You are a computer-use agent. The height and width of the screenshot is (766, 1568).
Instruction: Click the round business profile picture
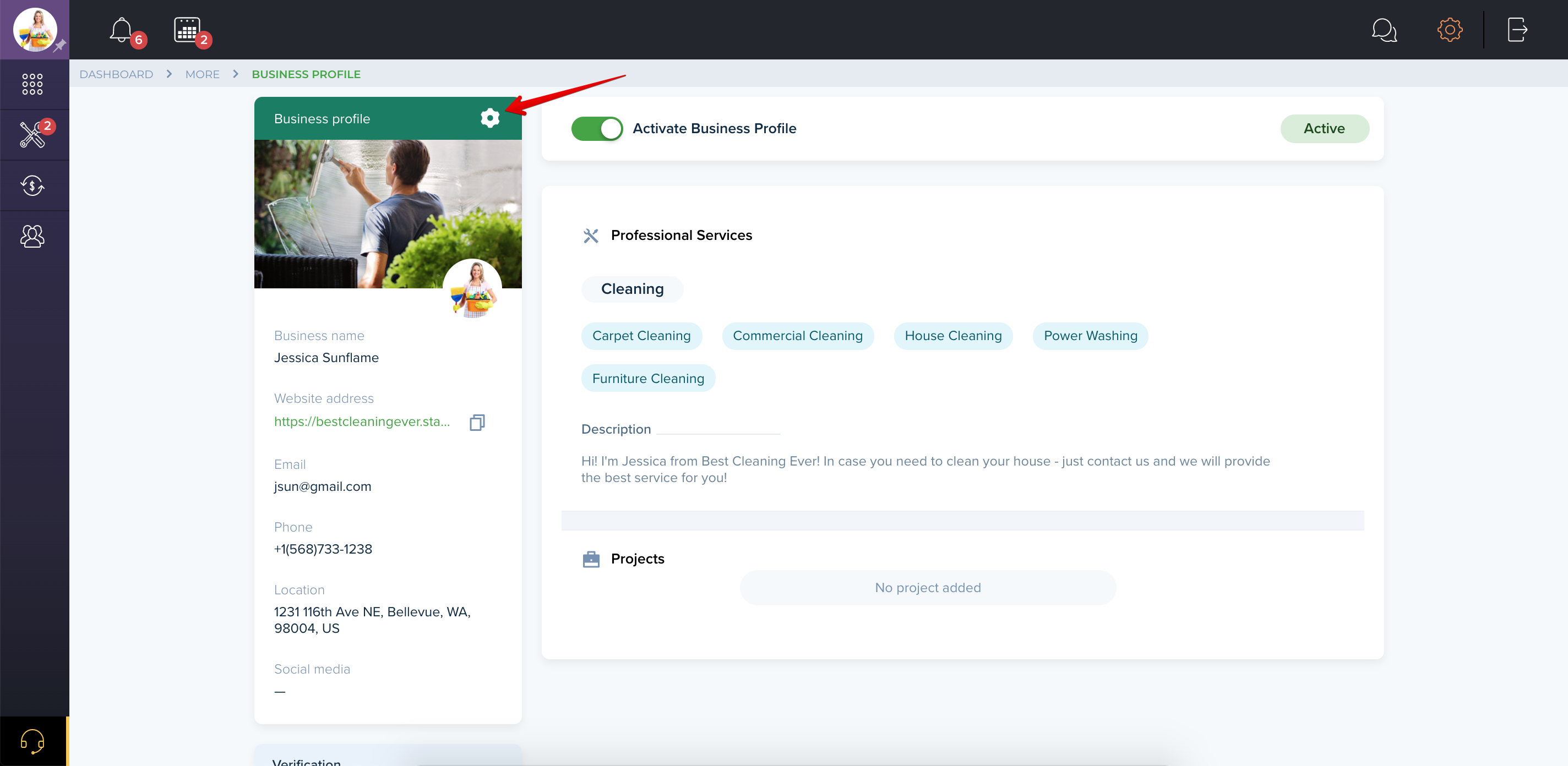(x=472, y=288)
